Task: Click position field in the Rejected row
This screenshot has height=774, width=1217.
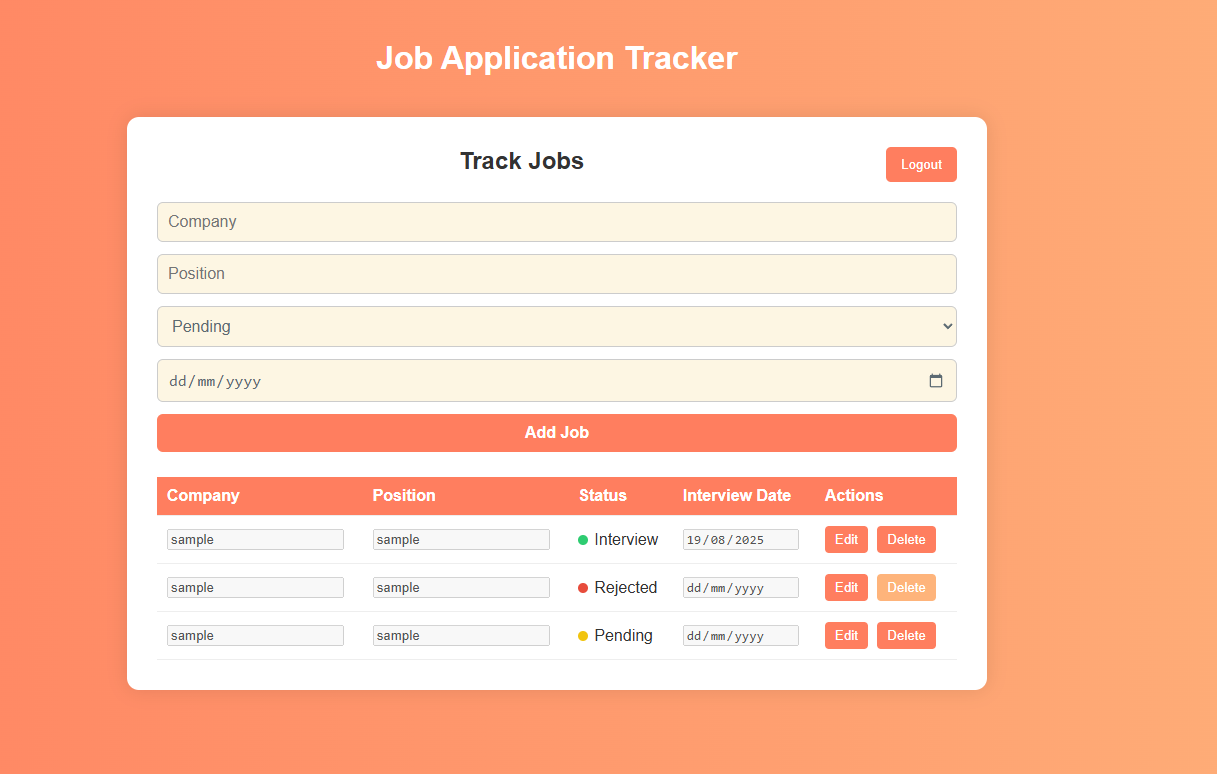Action: point(461,588)
